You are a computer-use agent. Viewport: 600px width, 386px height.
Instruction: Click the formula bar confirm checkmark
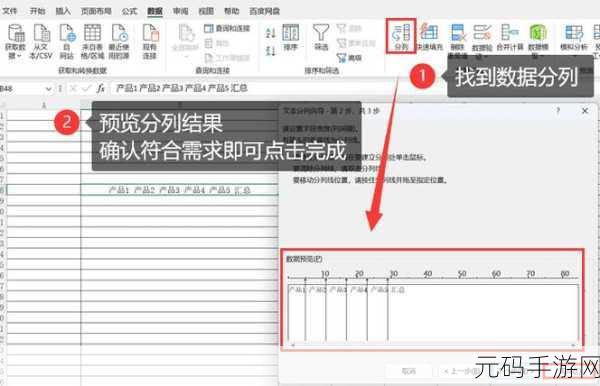pos(86,88)
